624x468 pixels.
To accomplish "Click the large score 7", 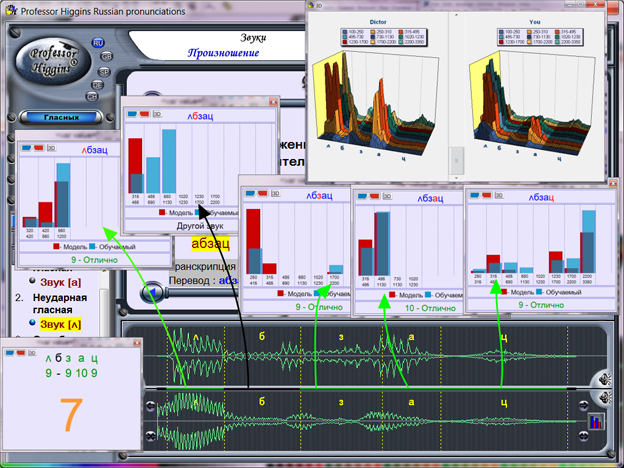I will (71, 415).
